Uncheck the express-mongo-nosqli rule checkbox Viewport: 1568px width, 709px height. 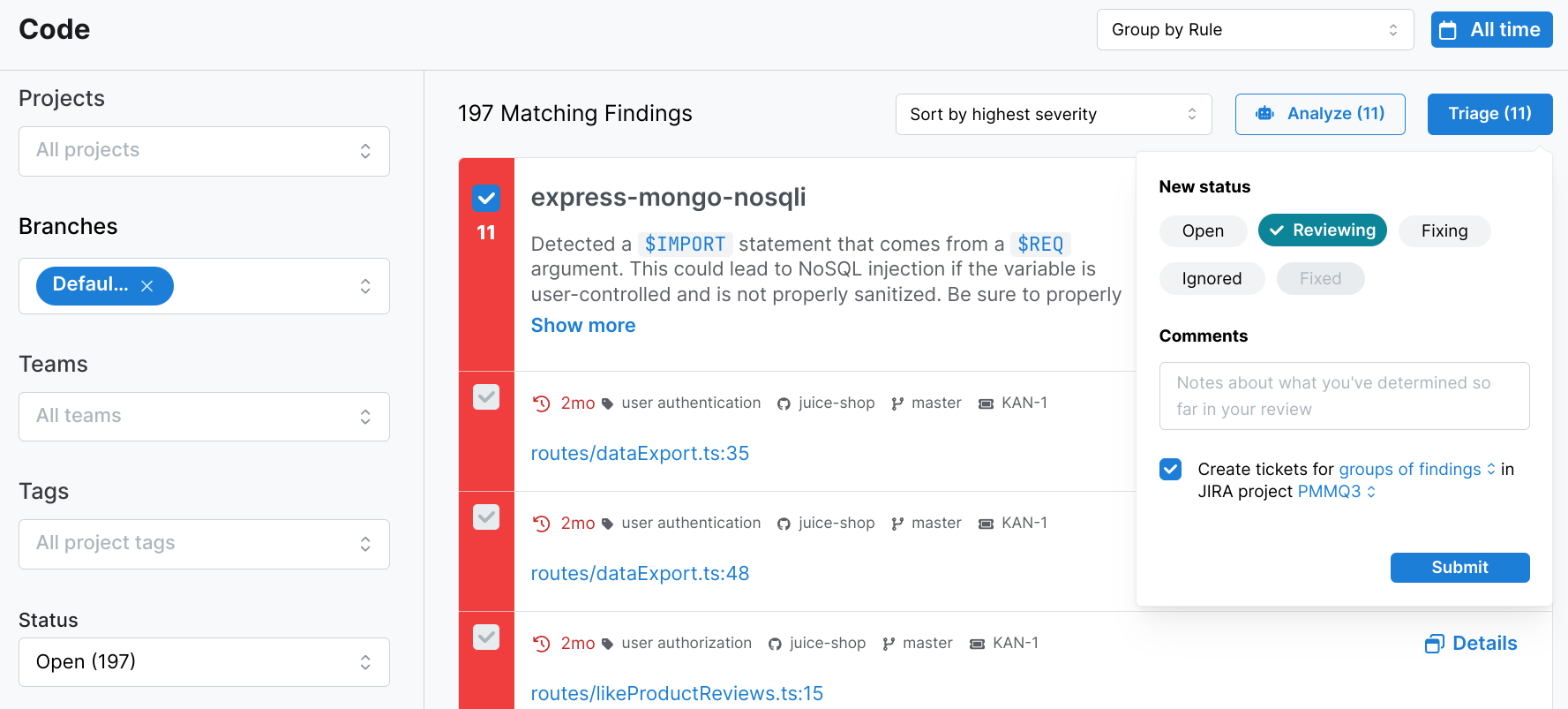(486, 198)
